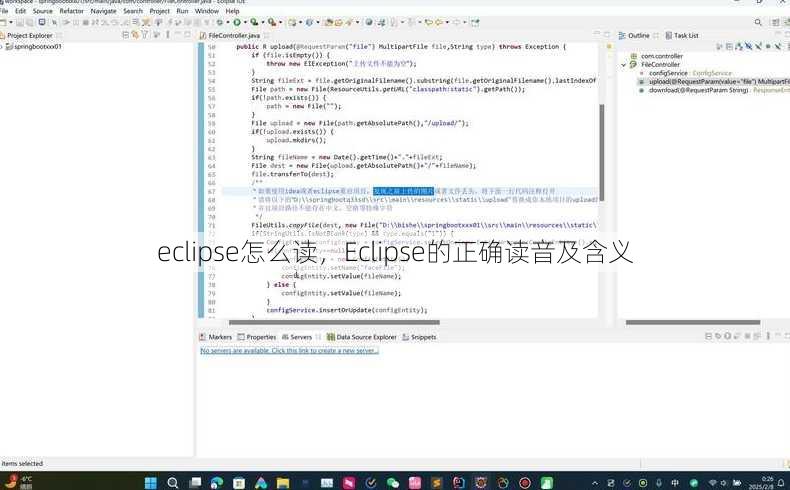The image size is (790, 490).
Task: Click the link to create a new server
Action: click(289, 351)
